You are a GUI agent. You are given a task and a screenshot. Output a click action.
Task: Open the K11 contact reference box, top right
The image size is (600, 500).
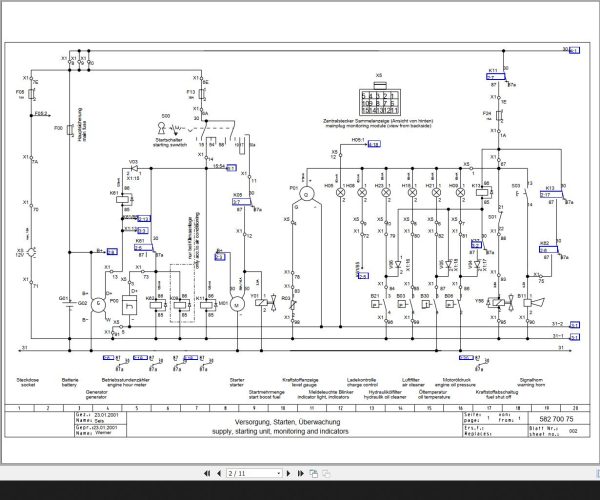[495, 77]
